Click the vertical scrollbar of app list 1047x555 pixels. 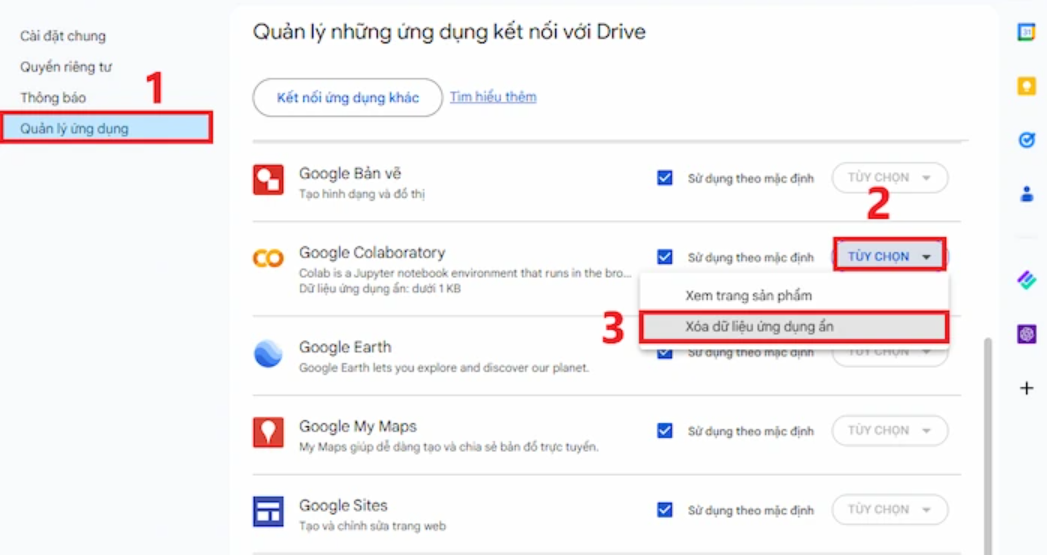click(987, 445)
